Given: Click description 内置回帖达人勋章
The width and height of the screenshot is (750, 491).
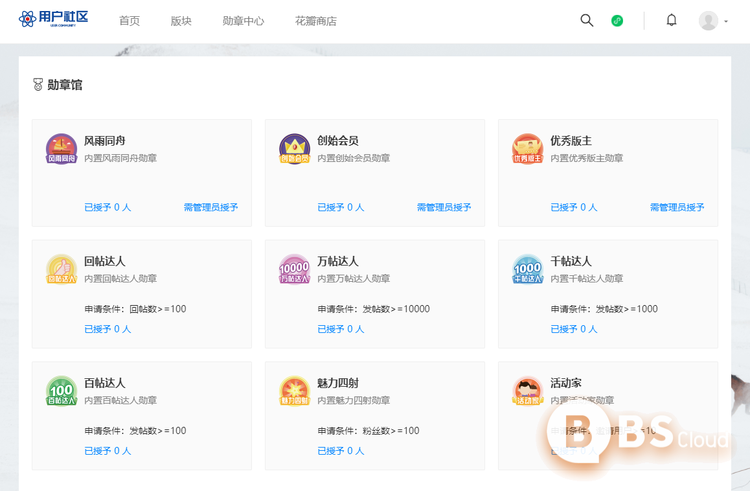Looking at the screenshot, I should pyautogui.click(x=121, y=278).
